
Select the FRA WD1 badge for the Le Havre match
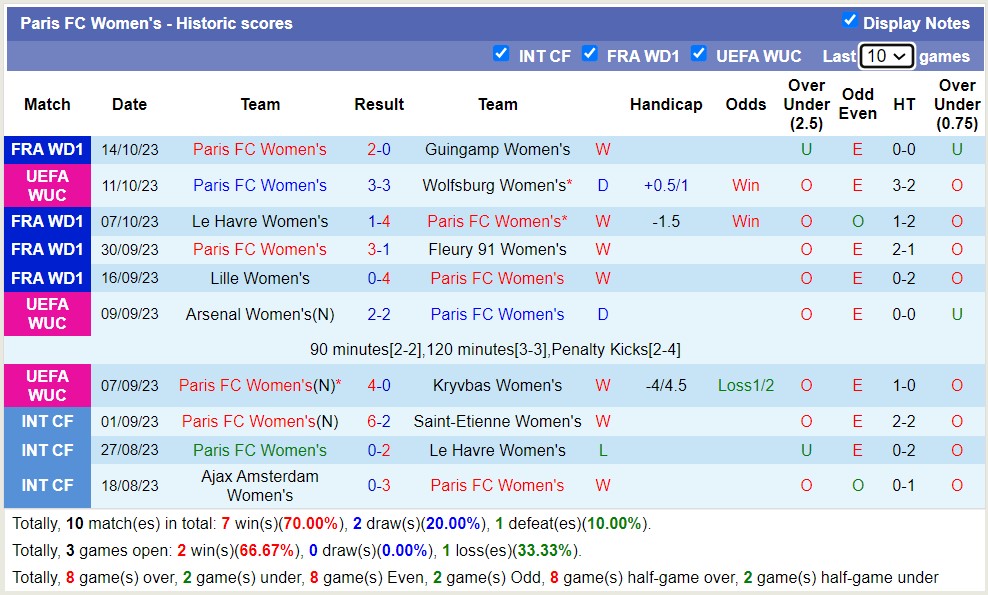point(47,221)
